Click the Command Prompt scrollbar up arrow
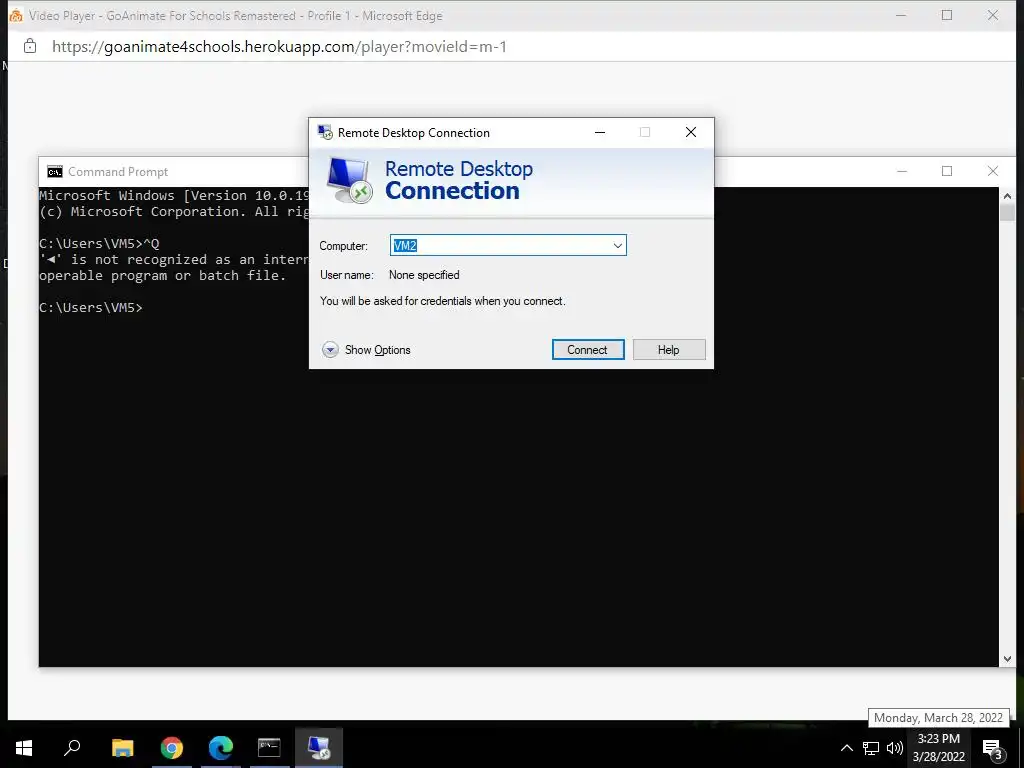This screenshot has height=768, width=1024. pyautogui.click(x=1007, y=196)
